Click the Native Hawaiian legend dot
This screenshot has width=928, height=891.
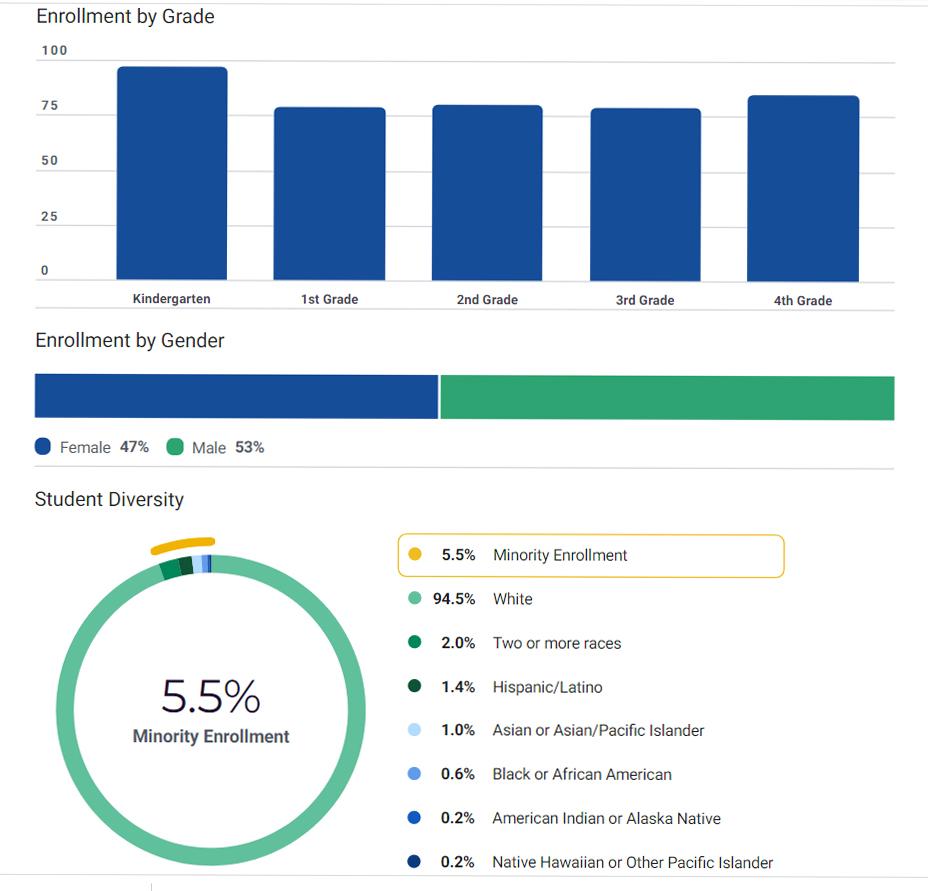[x=415, y=862]
